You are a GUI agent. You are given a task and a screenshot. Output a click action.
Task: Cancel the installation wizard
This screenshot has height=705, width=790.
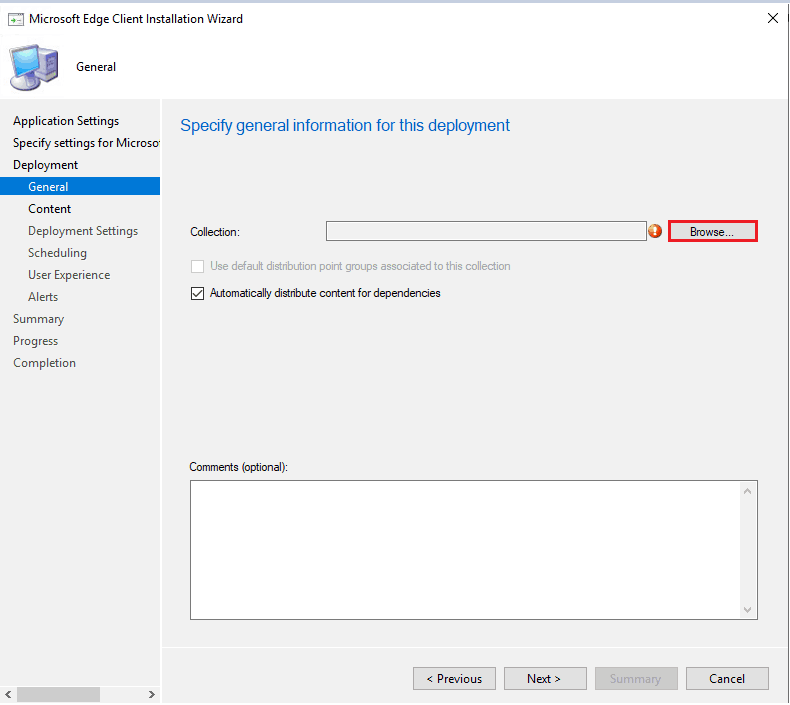[727, 679]
